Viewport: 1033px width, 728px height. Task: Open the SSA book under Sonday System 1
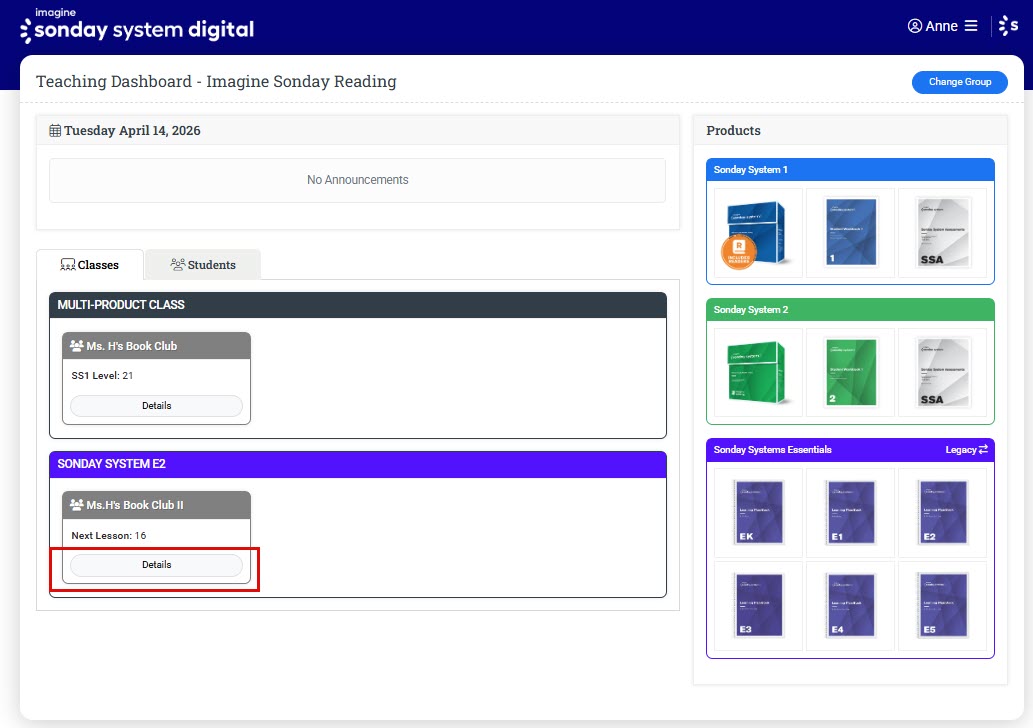[x=943, y=233]
